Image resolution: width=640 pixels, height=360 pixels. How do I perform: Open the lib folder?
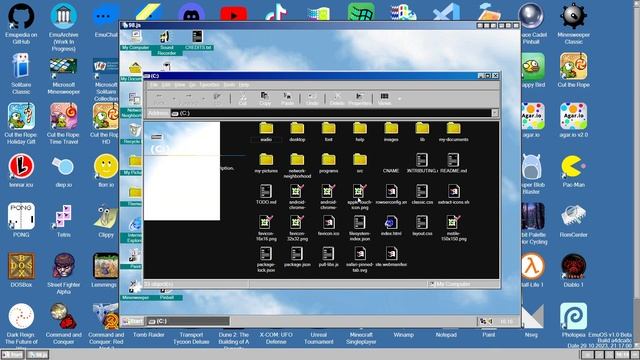pos(422,132)
